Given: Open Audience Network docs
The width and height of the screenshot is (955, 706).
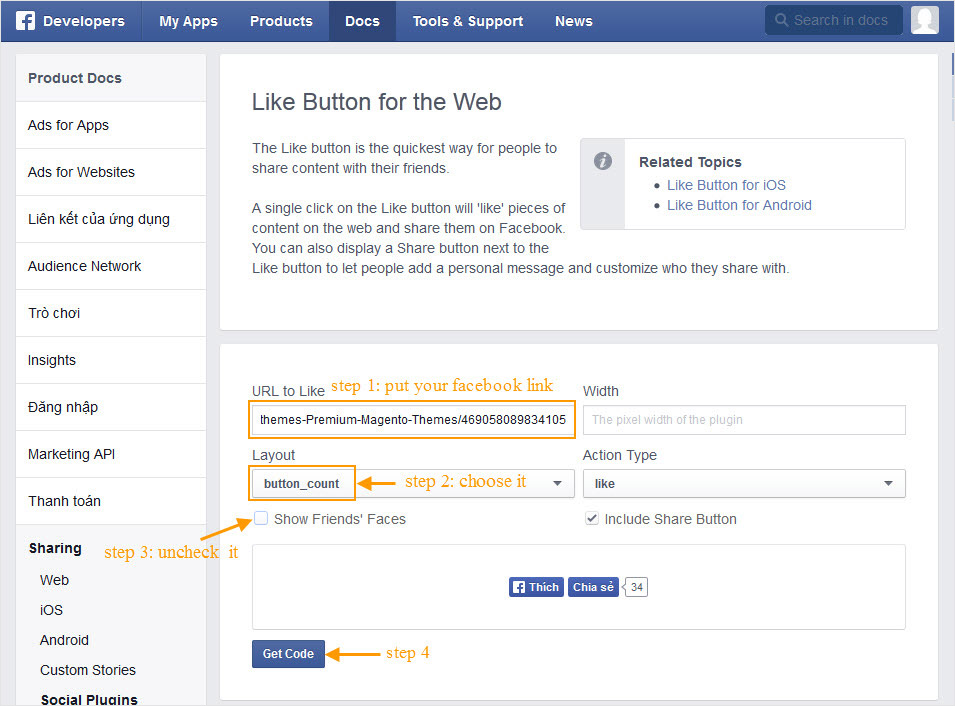Looking at the screenshot, I should tap(111, 266).
